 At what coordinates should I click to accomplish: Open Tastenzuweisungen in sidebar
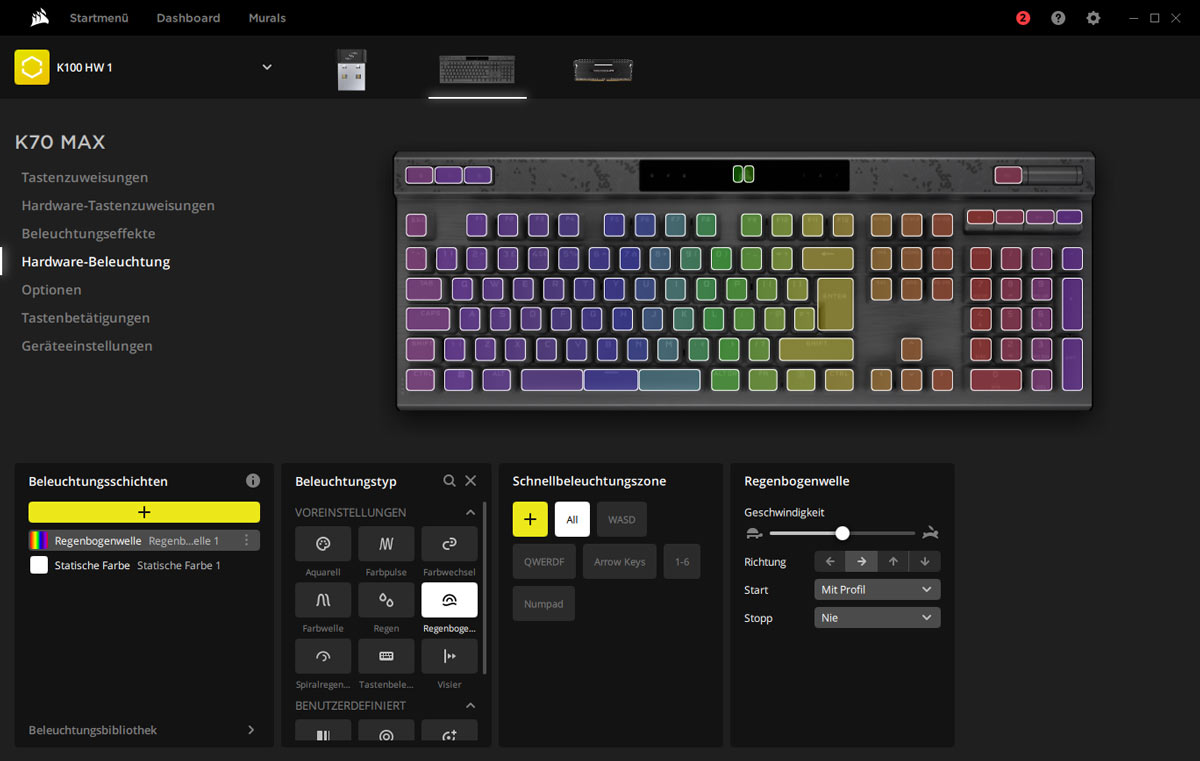[x=85, y=178]
